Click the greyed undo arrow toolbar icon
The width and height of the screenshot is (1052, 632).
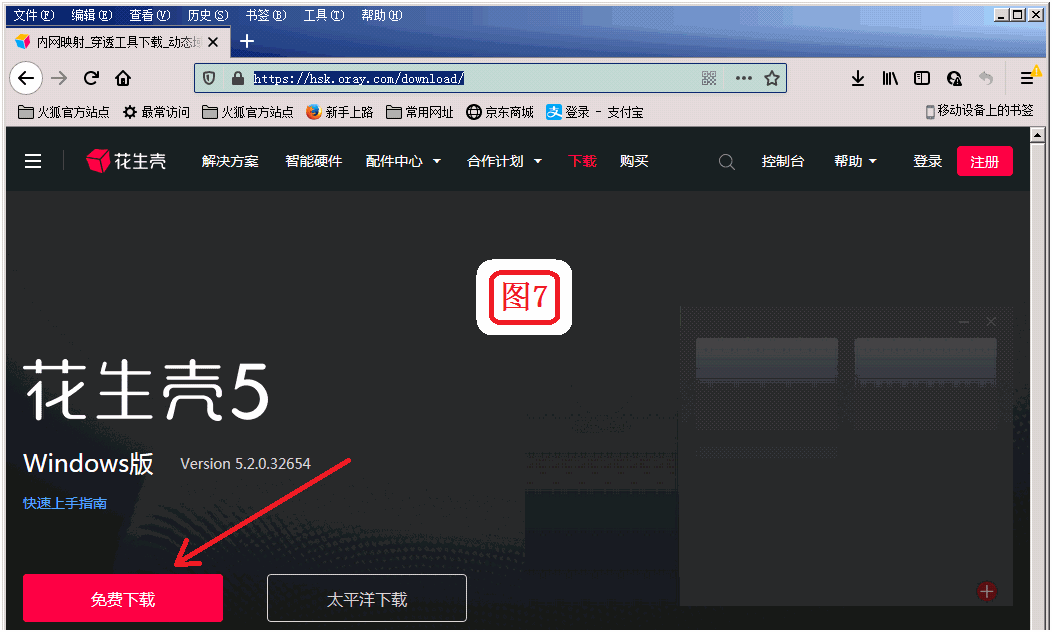986,78
